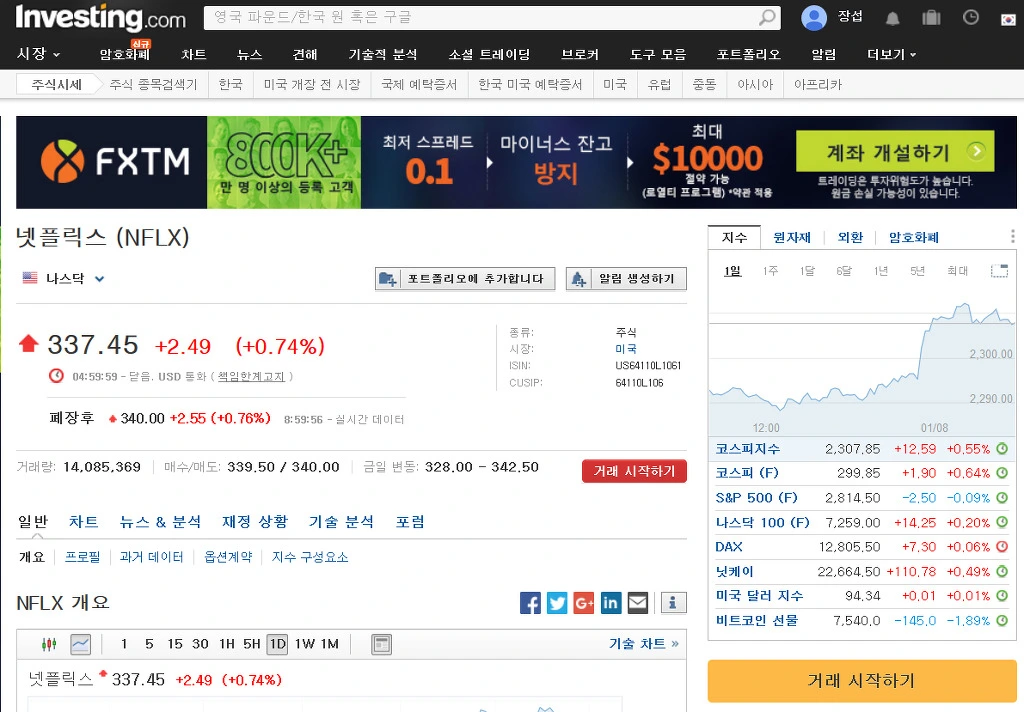Switch to sidebar 암호화폐 tab
Image resolution: width=1024 pixels, height=712 pixels.
914,238
